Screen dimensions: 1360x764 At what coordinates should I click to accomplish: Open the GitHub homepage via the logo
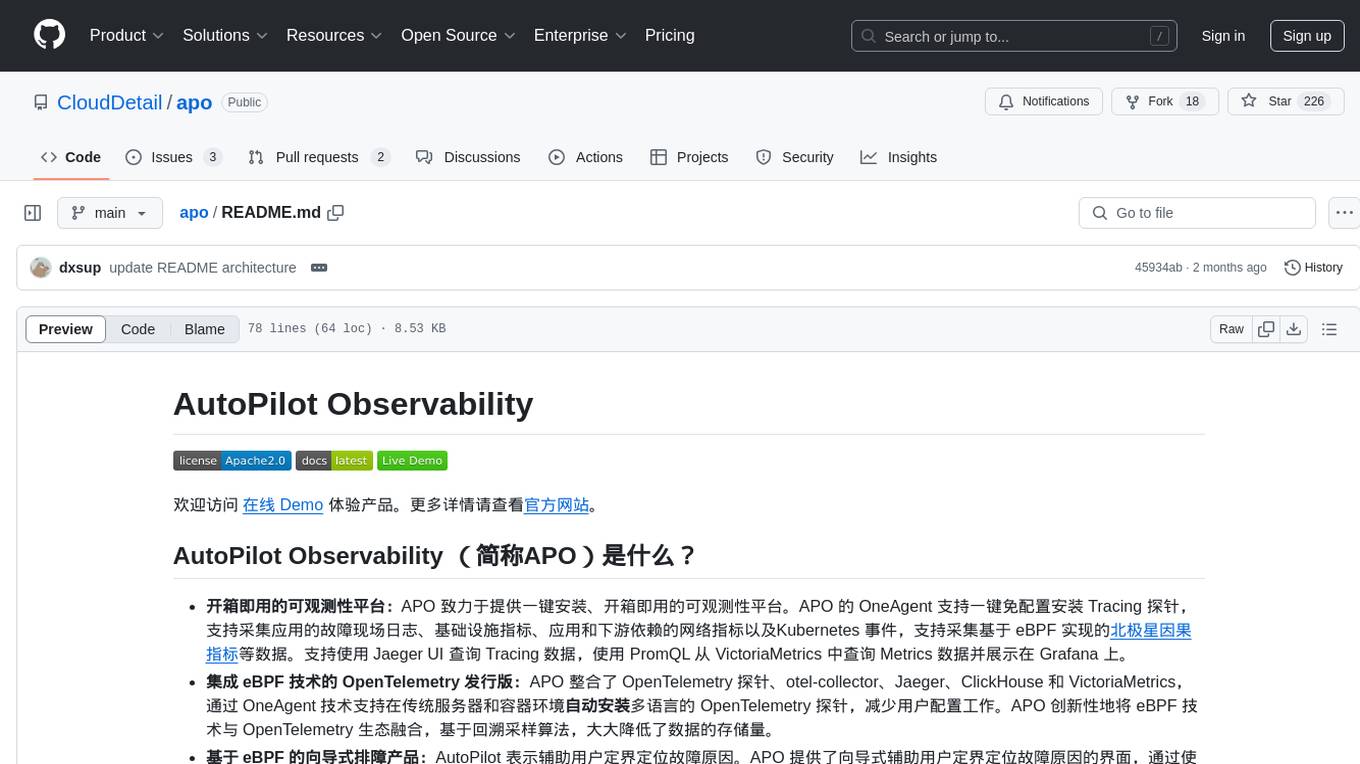[x=49, y=35]
